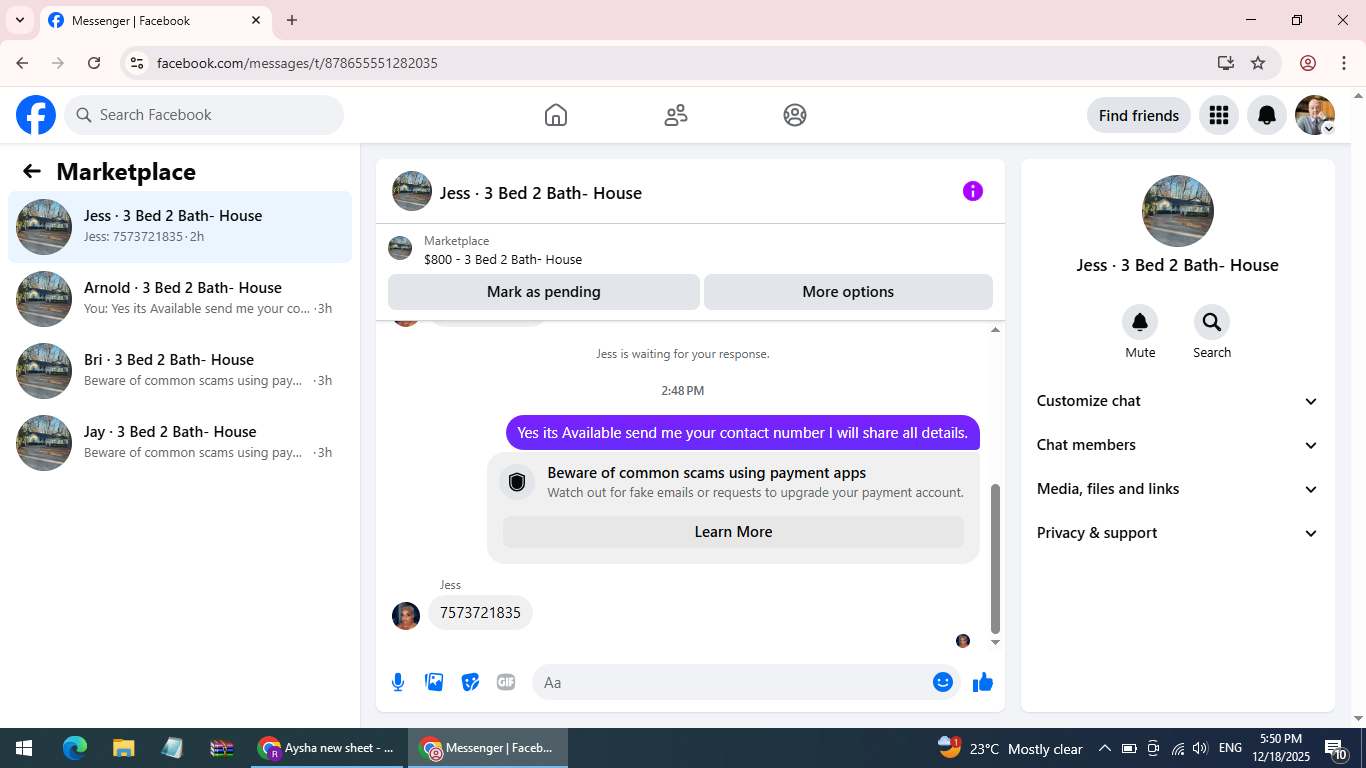Open Jess 3 Bed 2 Bath conversation
Image resolution: width=1366 pixels, height=768 pixels.
coord(180,227)
